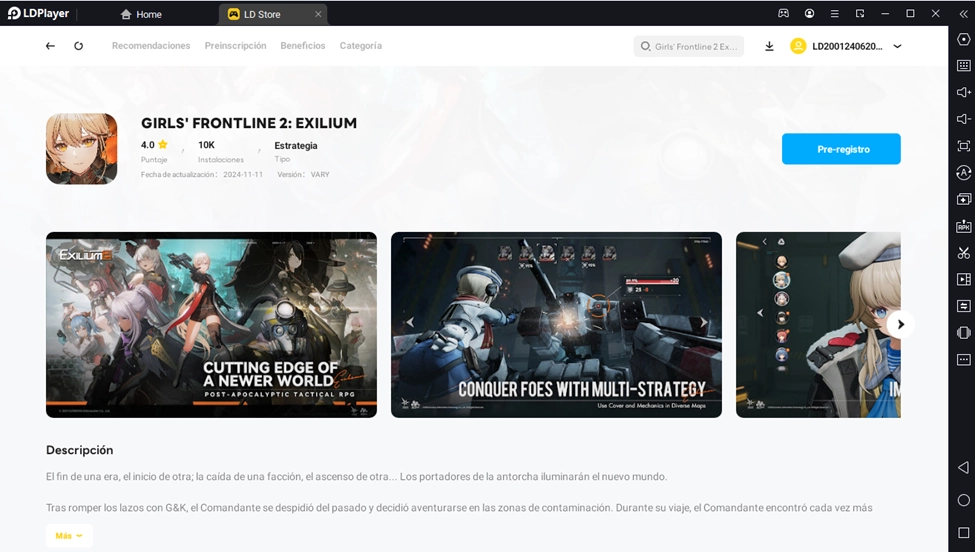Click the 4.0 star rating
Screen dimensions: 975x552
coord(154,145)
